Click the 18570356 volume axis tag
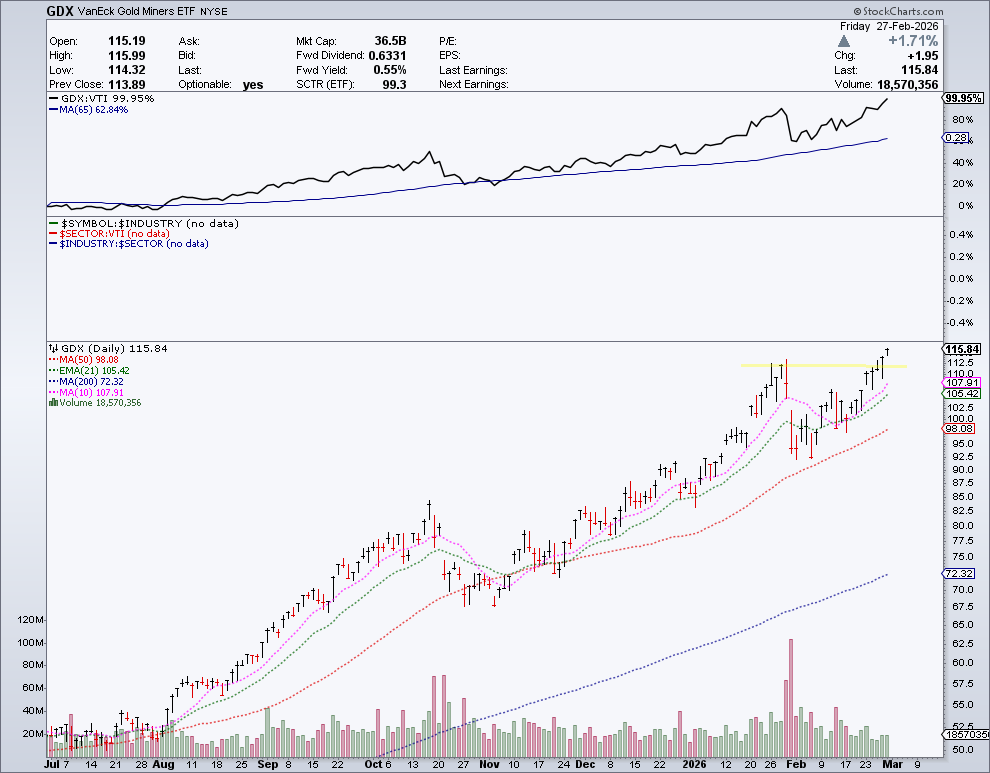 point(966,735)
